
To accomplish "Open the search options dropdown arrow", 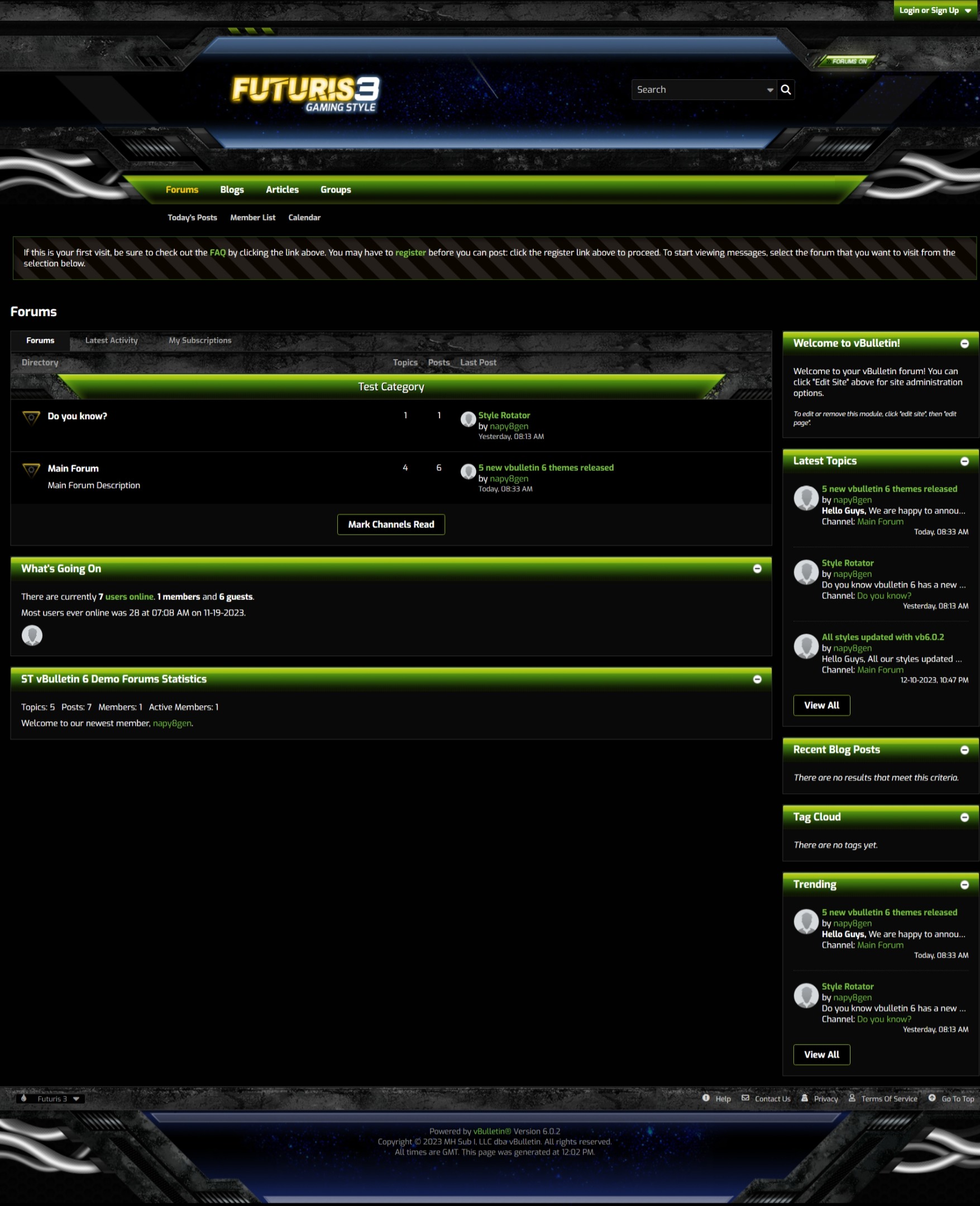I will coord(770,90).
